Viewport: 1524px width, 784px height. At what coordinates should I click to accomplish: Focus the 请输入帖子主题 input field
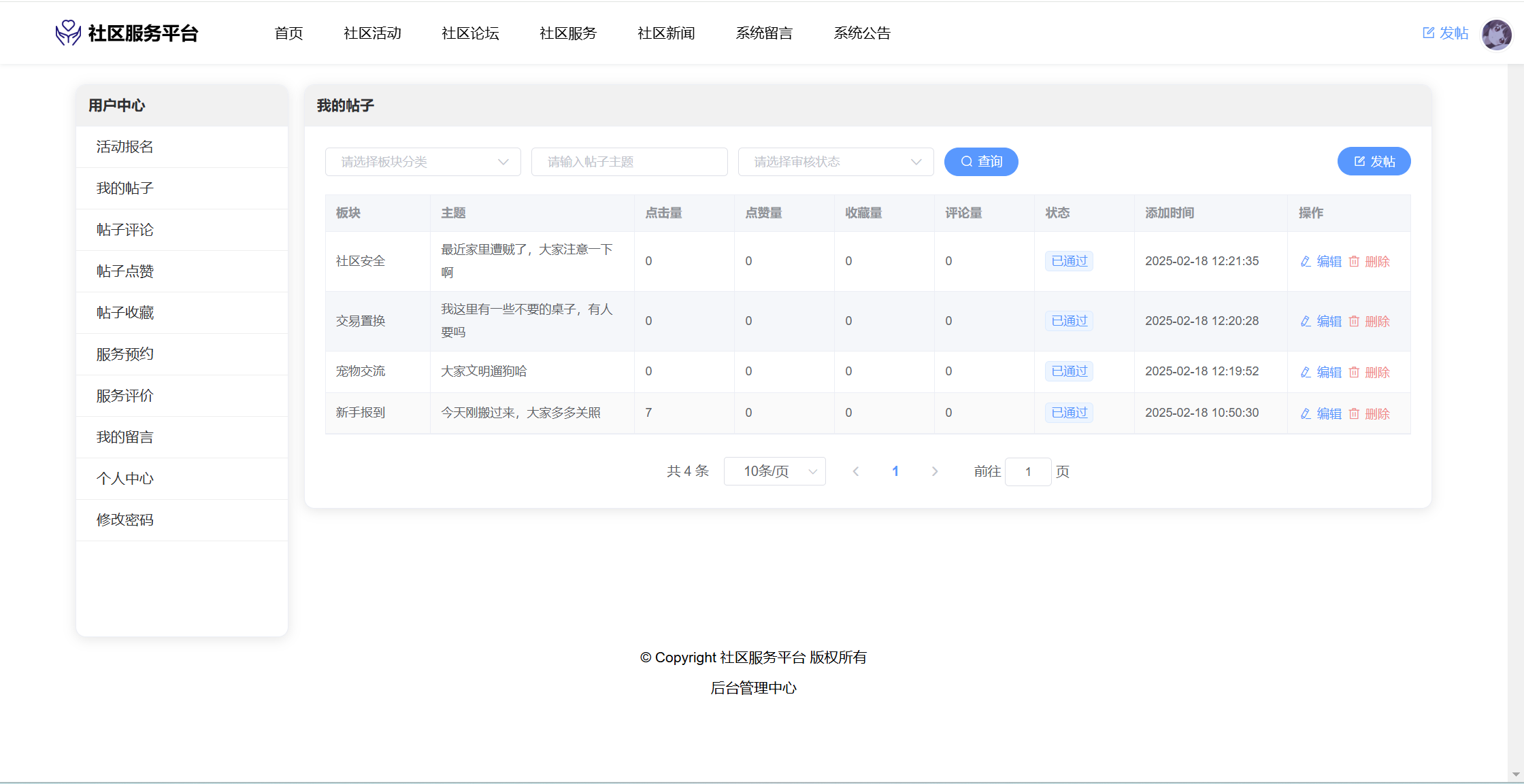629,162
